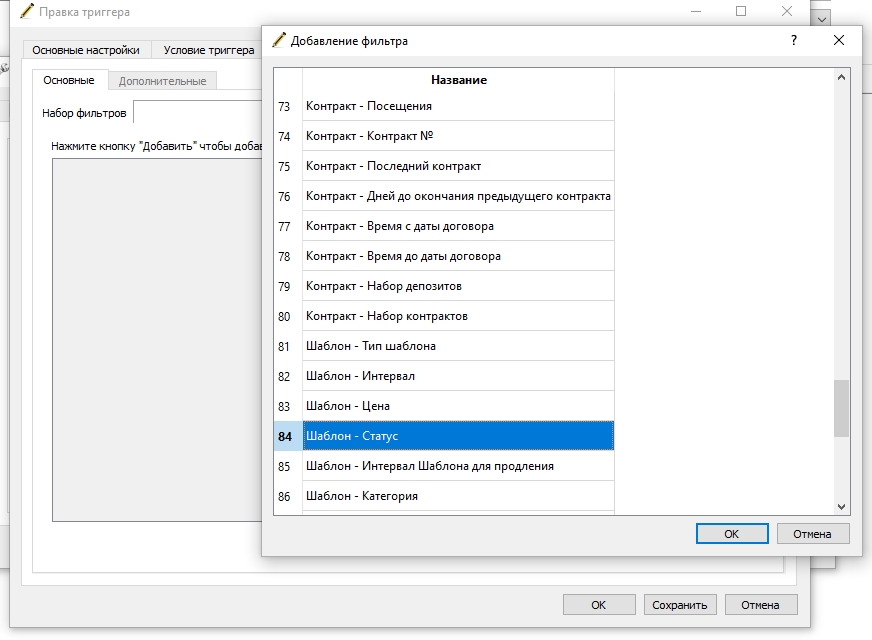Screen dimensions: 872x640
Task: Select row Контракт - Последний контракт
Action: [x=459, y=166]
